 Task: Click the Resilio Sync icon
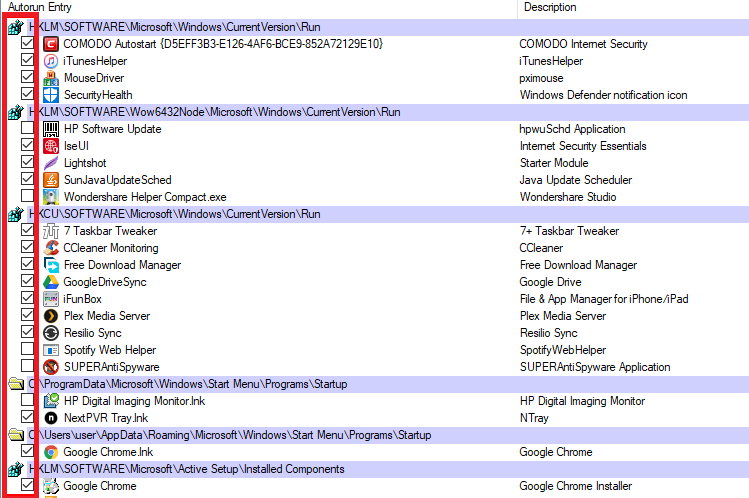[x=51, y=333]
